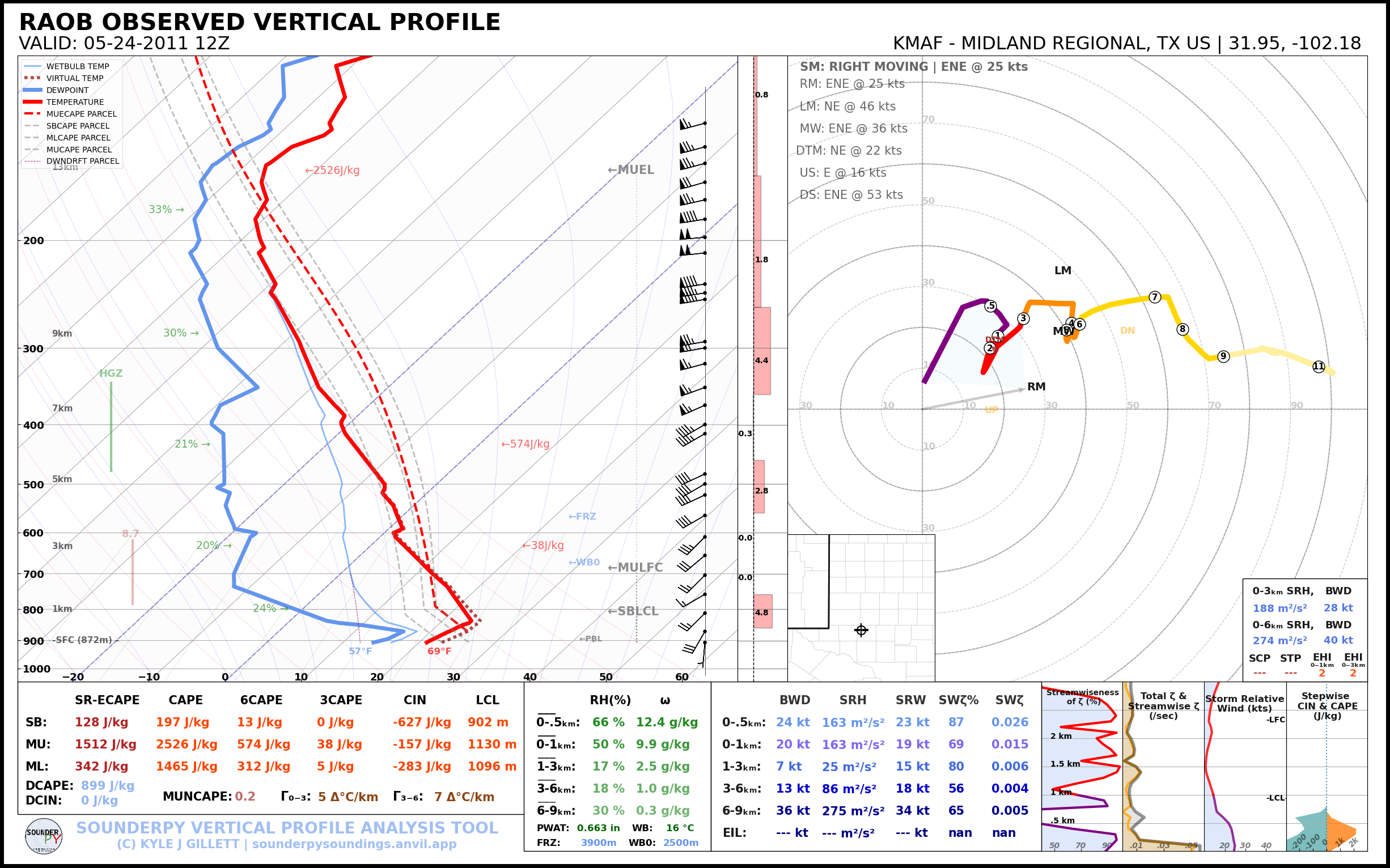Click the circled 11 km hodograph marker
Image resolution: width=1390 pixels, height=868 pixels.
pos(1319,366)
